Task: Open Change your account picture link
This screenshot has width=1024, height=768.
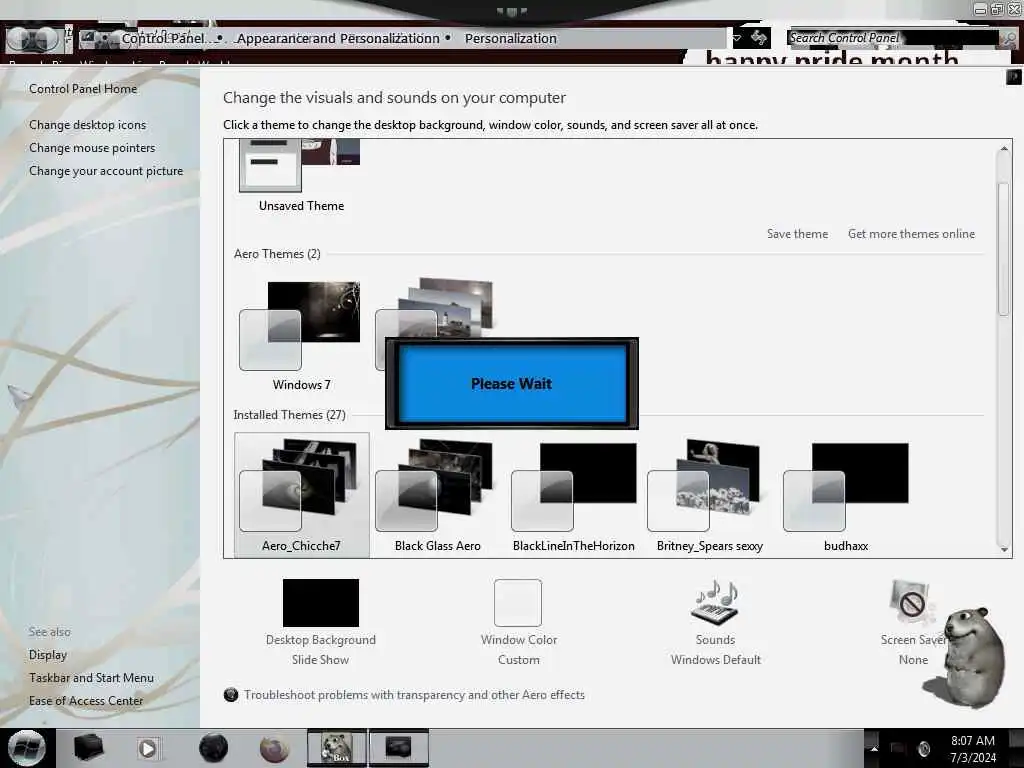Action: tap(106, 170)
